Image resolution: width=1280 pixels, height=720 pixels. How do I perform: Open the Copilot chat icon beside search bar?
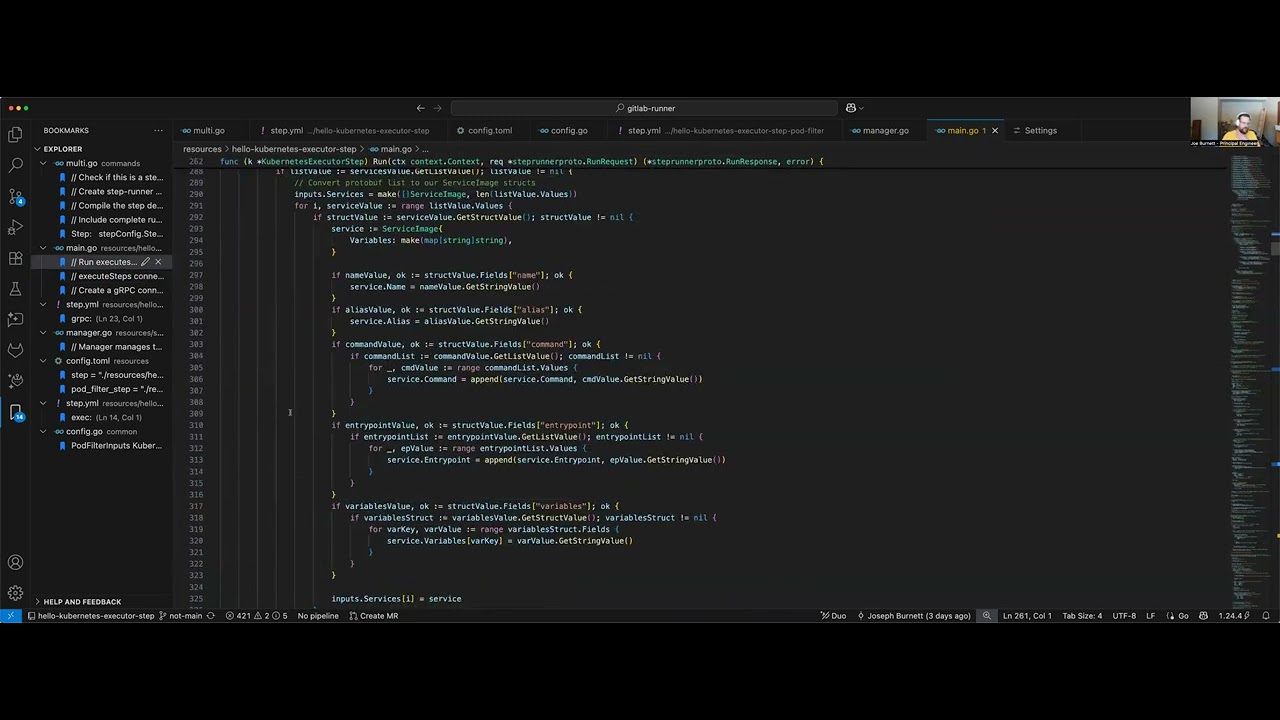point(853,108)
